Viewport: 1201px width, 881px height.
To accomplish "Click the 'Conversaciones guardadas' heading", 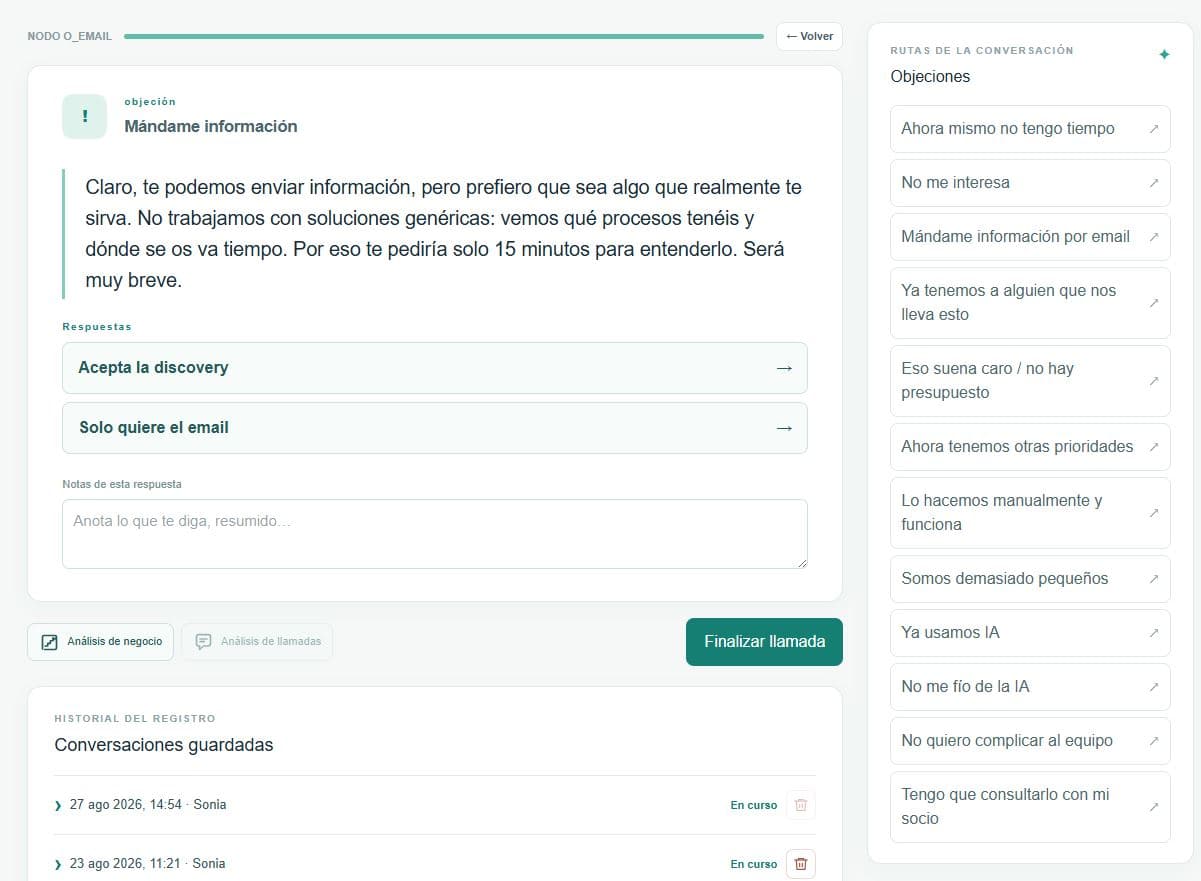I will coord(164,745).
